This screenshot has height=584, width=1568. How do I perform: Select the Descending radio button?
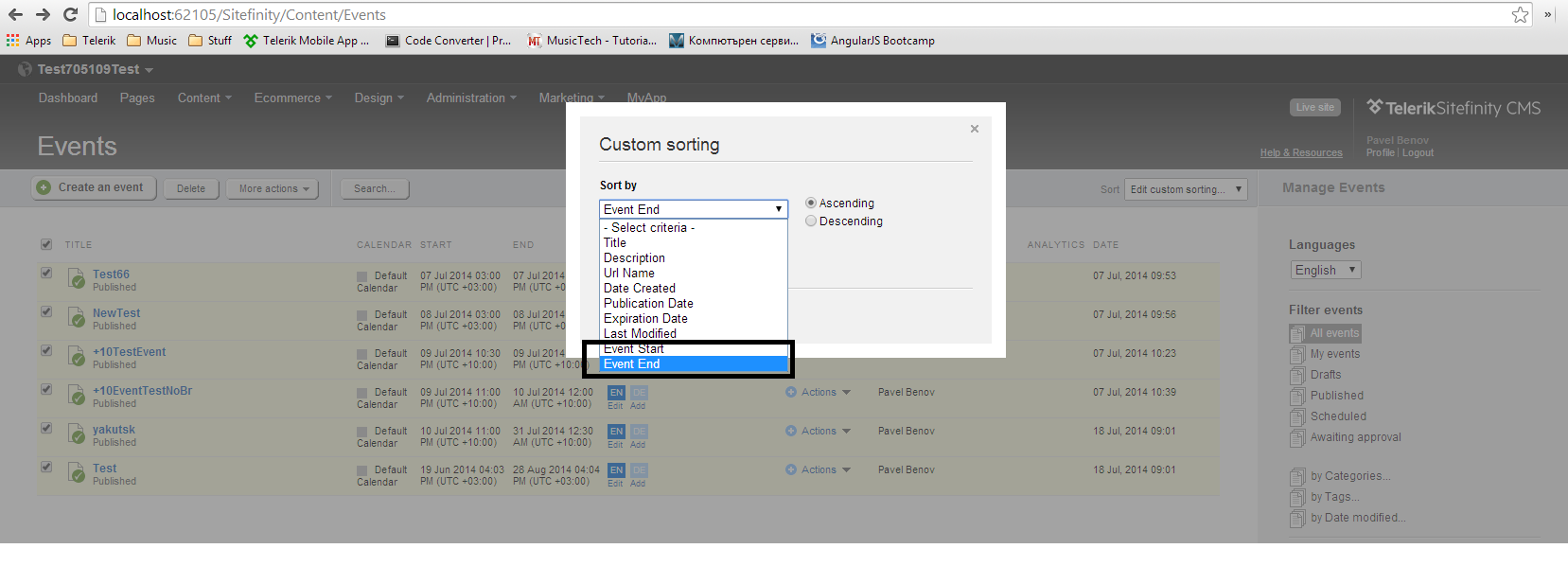click(x=811, y=221)
